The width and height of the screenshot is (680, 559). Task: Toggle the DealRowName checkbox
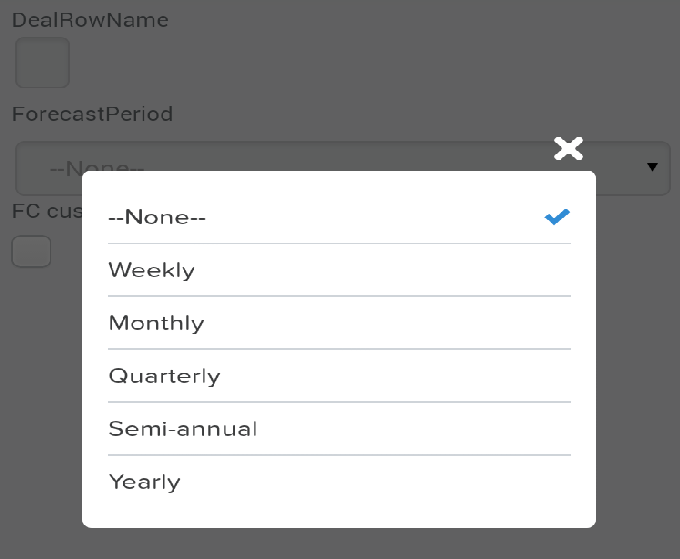(x=42, y=63)
